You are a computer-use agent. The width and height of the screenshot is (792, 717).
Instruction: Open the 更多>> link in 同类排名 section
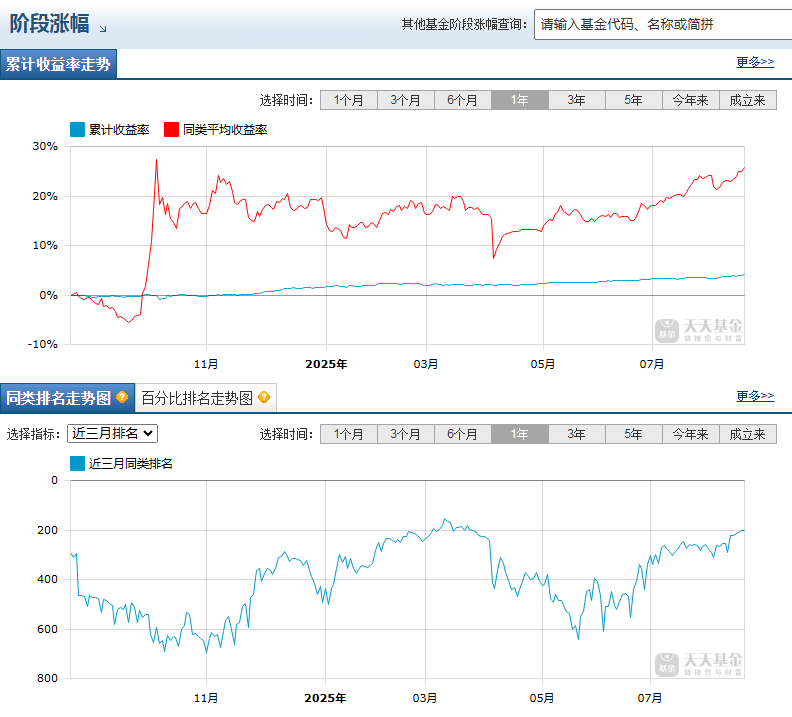755,396
